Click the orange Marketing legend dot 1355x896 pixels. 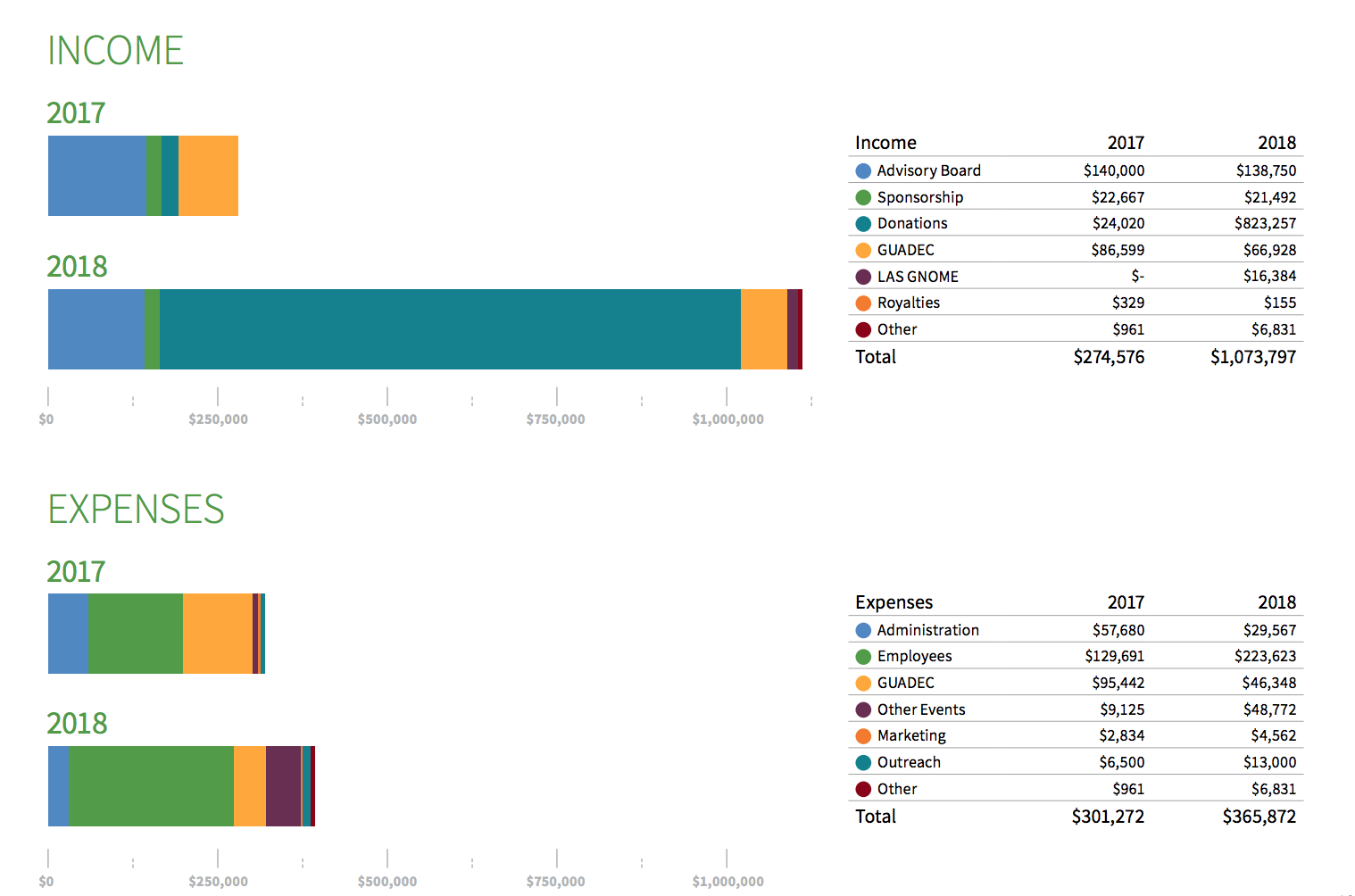click(863, 736)
